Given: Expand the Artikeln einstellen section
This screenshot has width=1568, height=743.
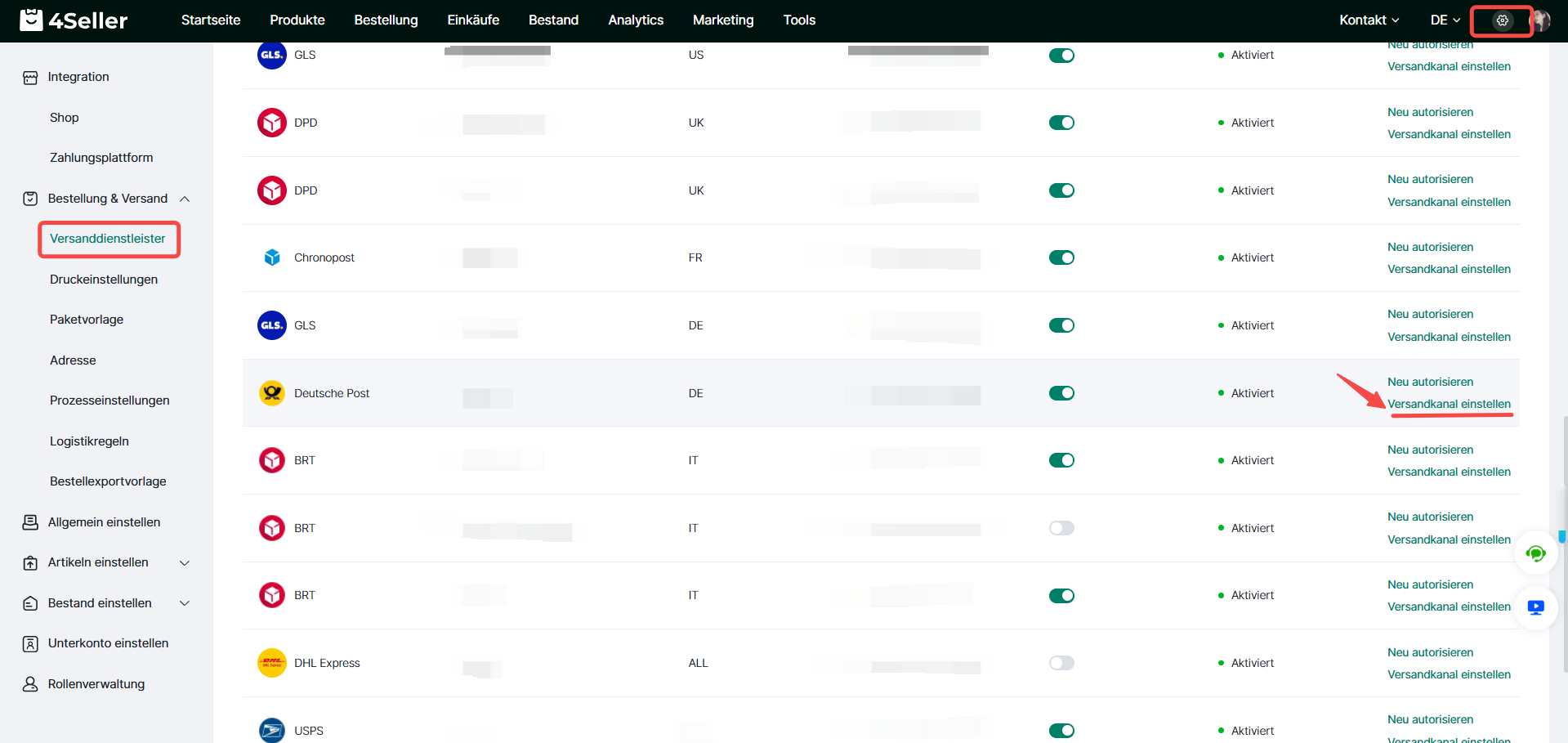Looking at the screenshot, I should 185,562.
